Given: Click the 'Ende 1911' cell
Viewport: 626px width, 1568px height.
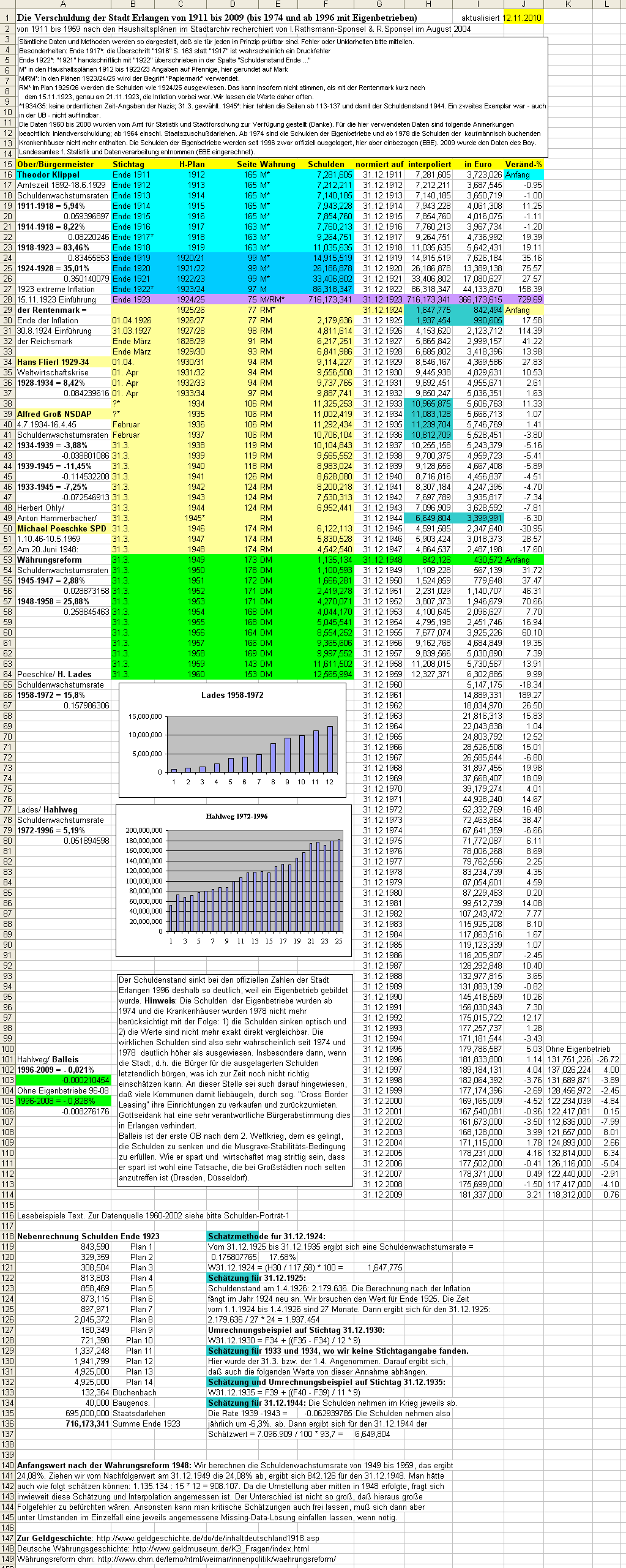Looking at the screenshot, I should 133,174.
